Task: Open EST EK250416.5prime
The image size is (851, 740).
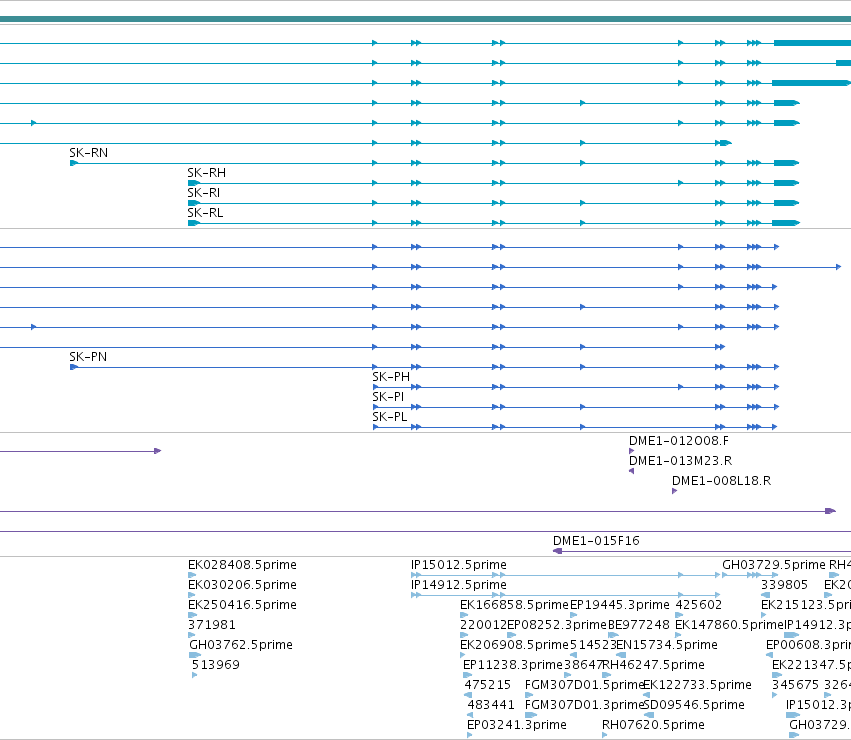Action: pos(242,605)
